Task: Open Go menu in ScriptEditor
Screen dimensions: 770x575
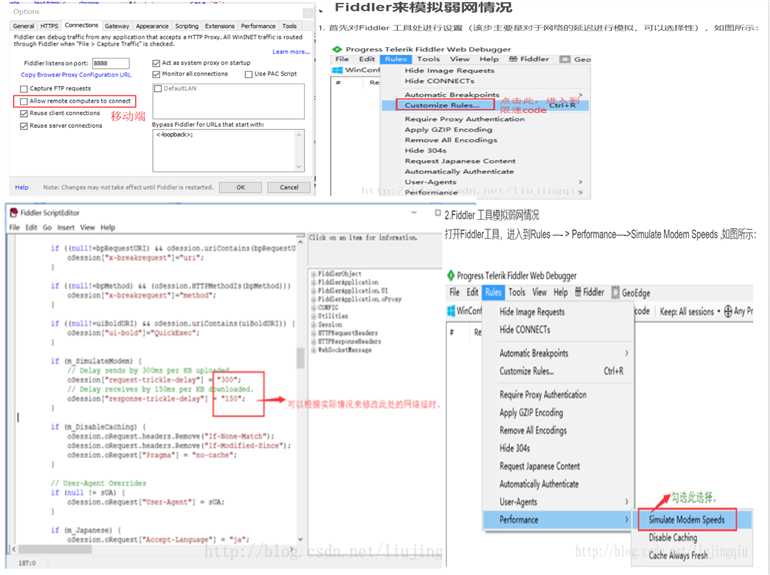Action: (47, 227)
